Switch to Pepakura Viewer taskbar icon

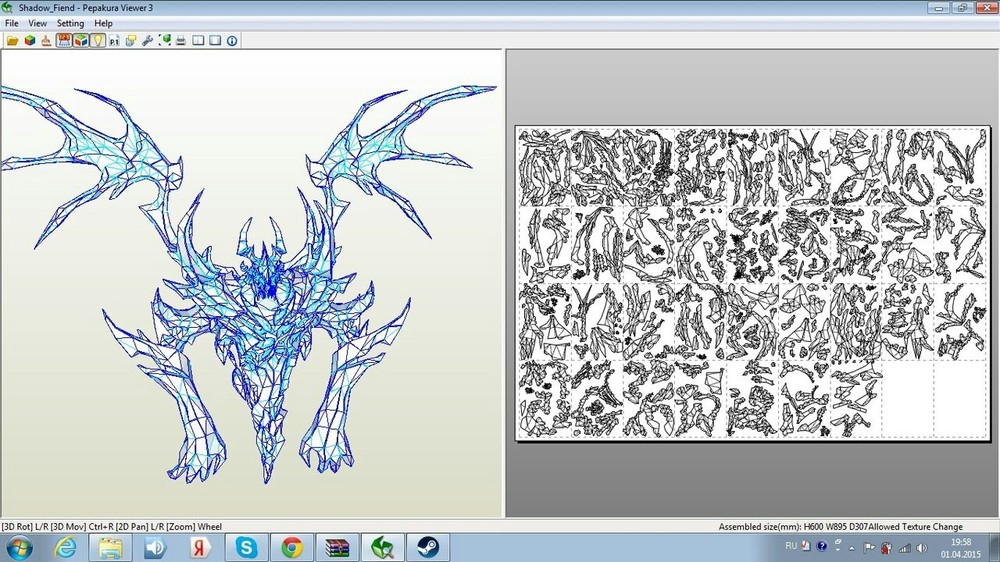(383, 547)
